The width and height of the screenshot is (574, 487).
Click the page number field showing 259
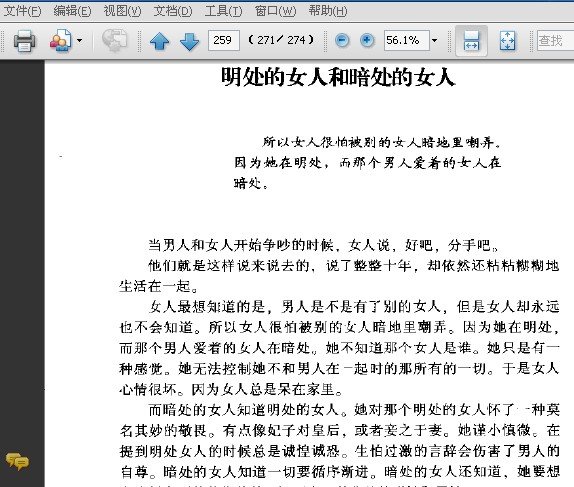coord(224,40)
